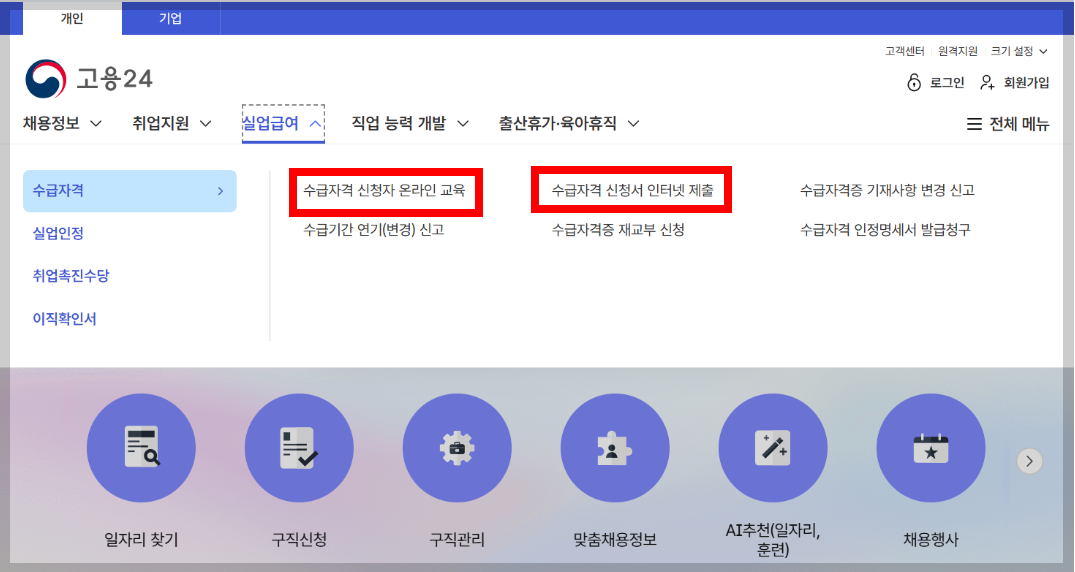Click the 일자리 찾기 label
Viewport: 1075px width, 572px height.
click(141, 540)
